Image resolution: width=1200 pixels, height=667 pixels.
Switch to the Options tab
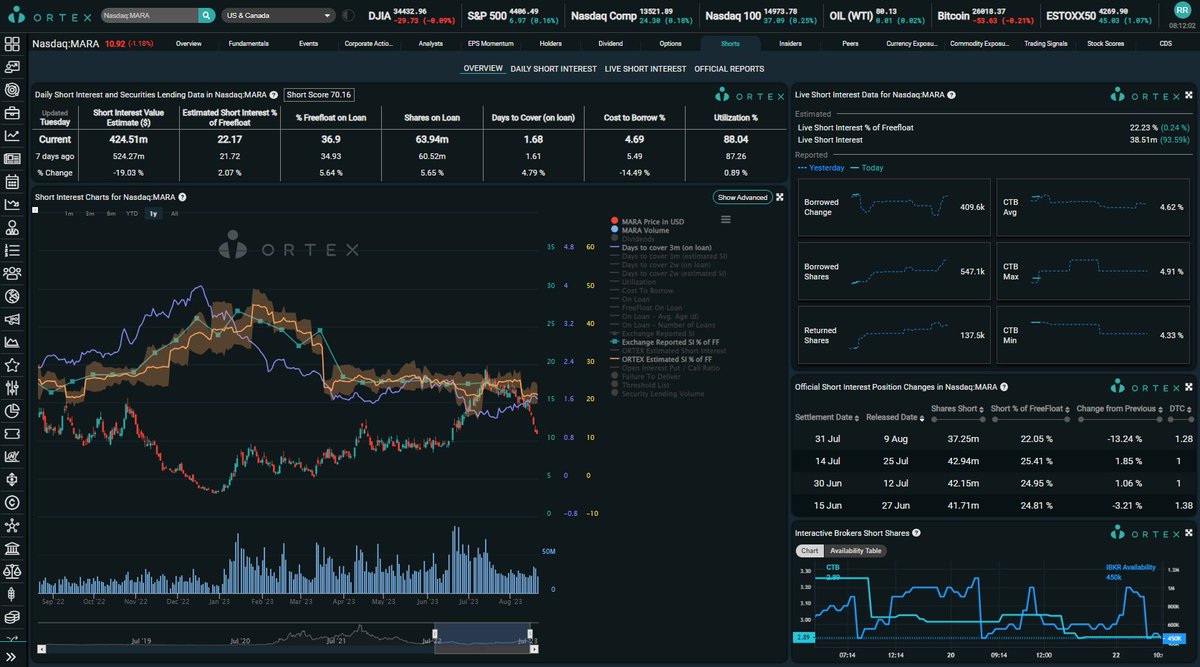click(671, 44)
